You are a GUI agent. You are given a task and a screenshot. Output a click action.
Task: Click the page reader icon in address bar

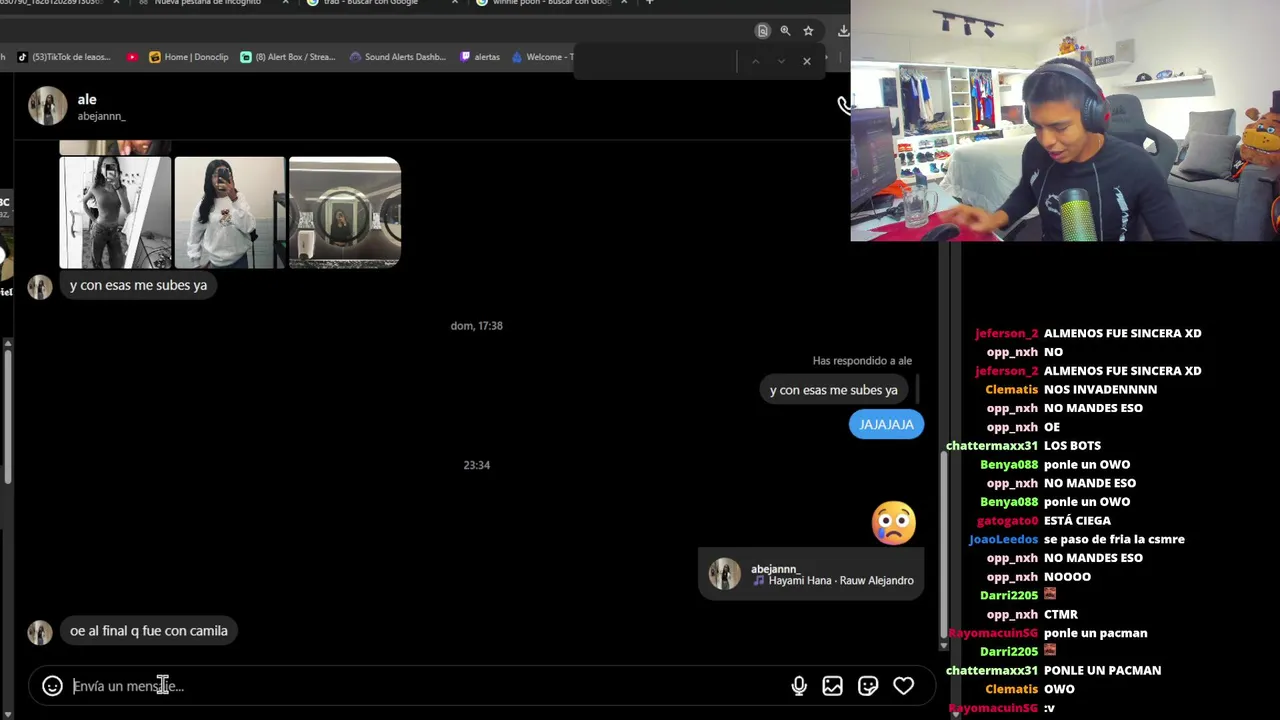coord(762,31)
